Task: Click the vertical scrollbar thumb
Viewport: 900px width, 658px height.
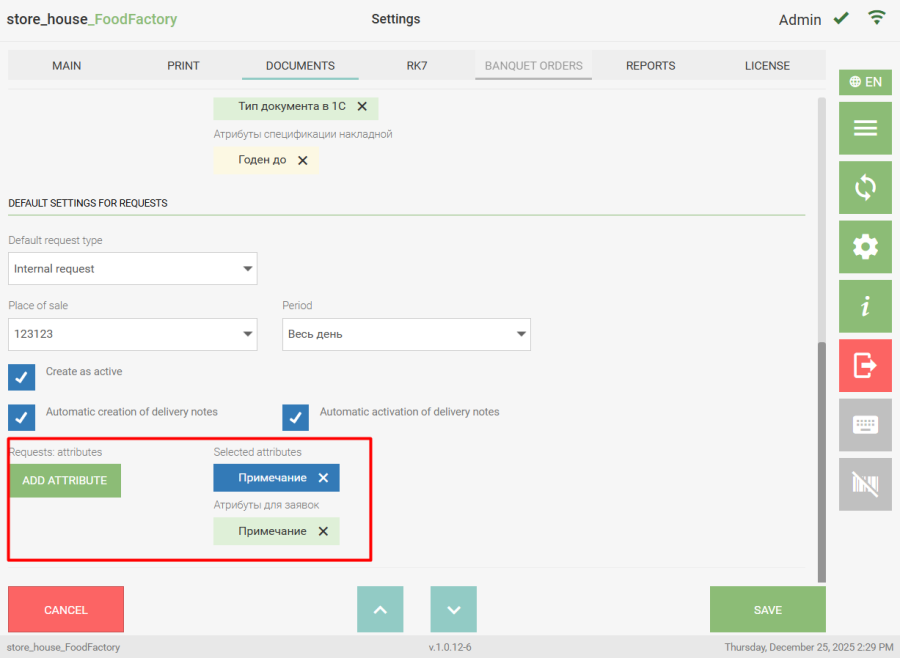Action: (822, 460)
